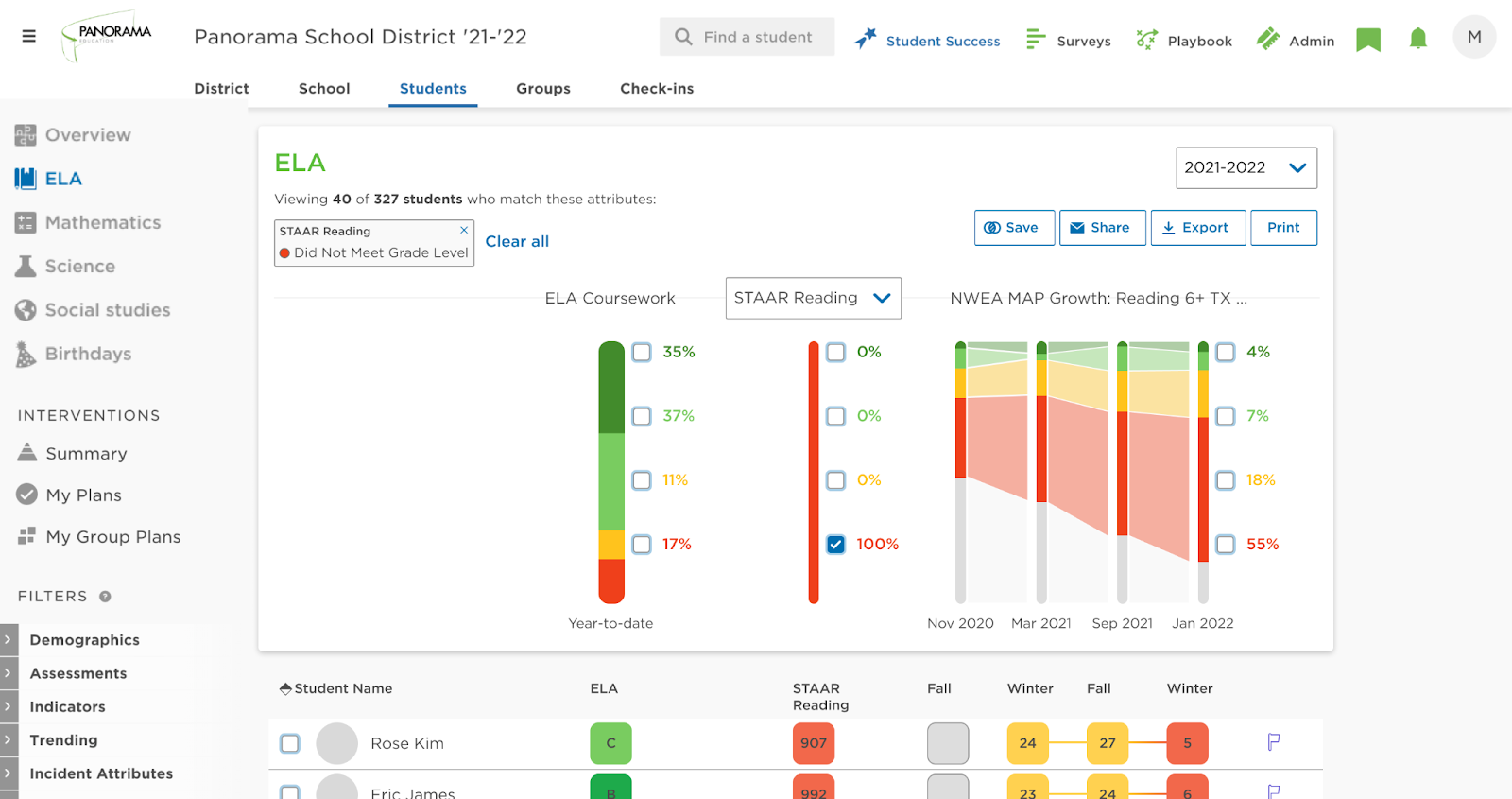Remove the STAAR Reading filter chip
This screenshot has height=799, width=1512.
(464, 230)
